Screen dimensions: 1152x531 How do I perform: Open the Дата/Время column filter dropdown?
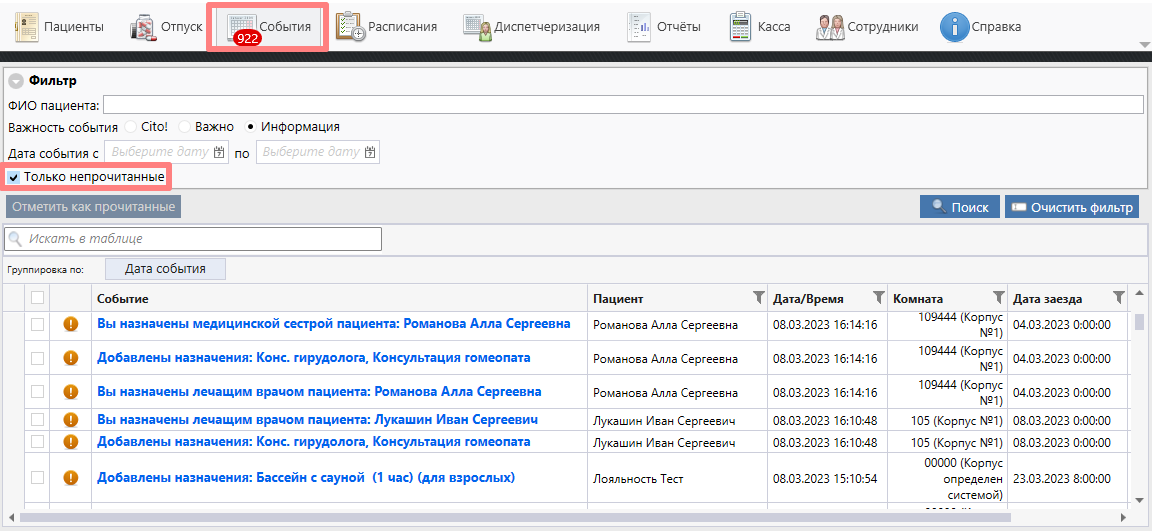[x=878, y=298]
